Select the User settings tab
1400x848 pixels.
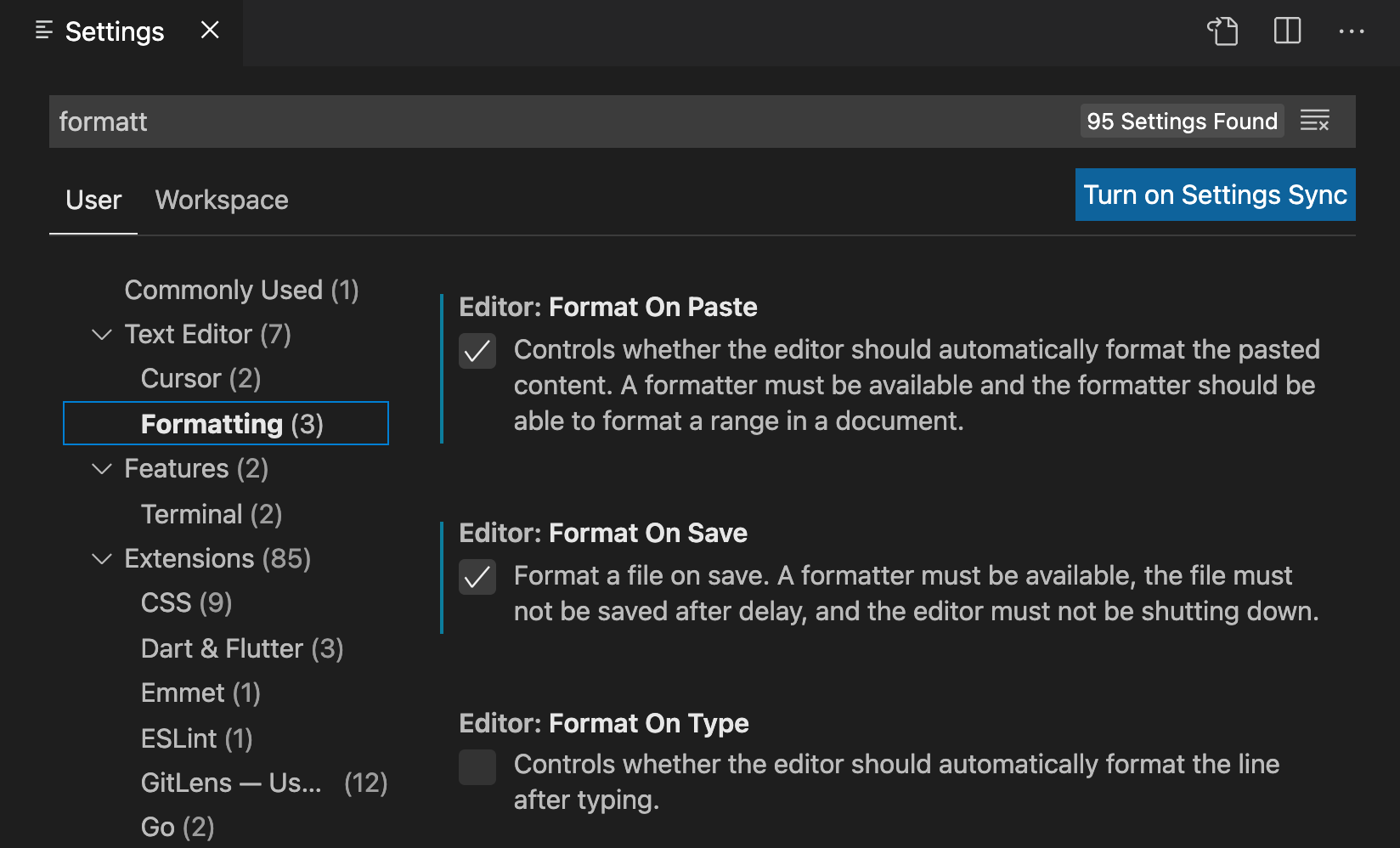click(93, 200)
